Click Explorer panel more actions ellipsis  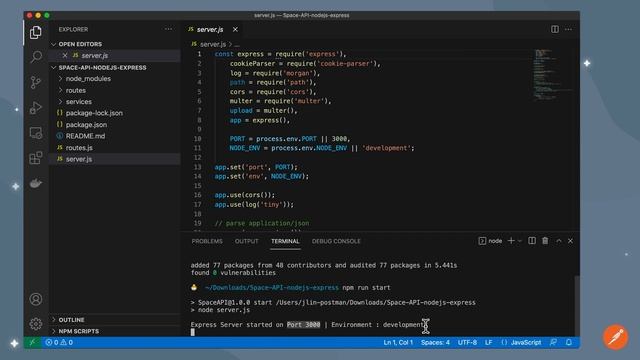click(168, 29)
